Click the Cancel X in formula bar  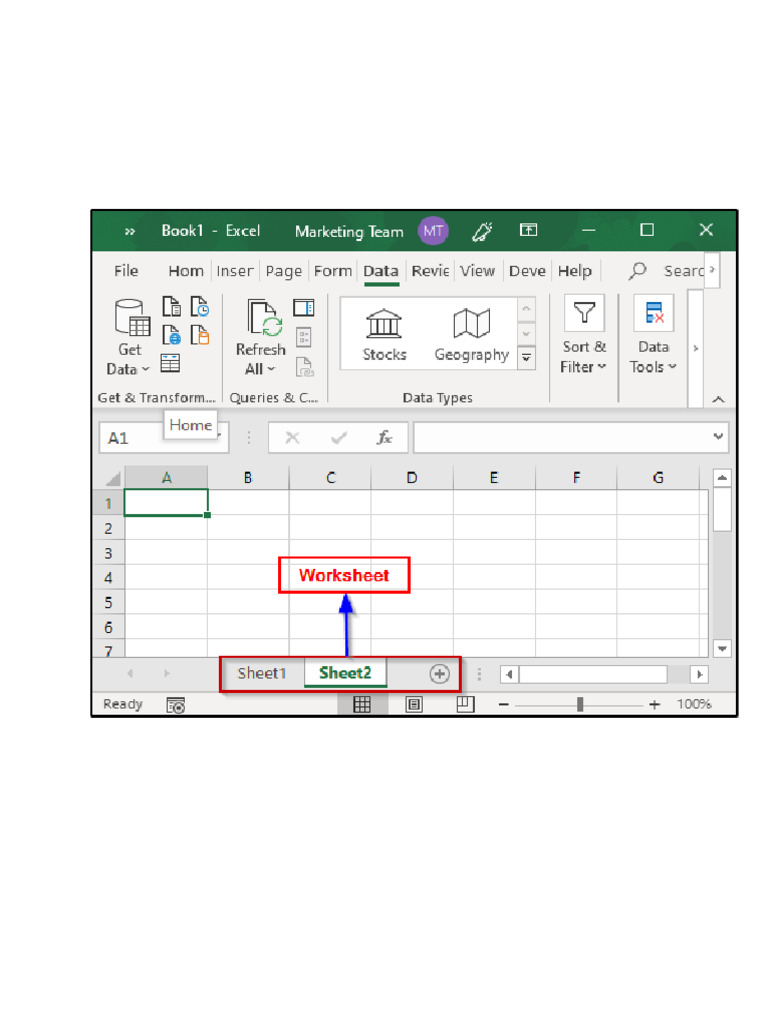(x=293, y=438)
